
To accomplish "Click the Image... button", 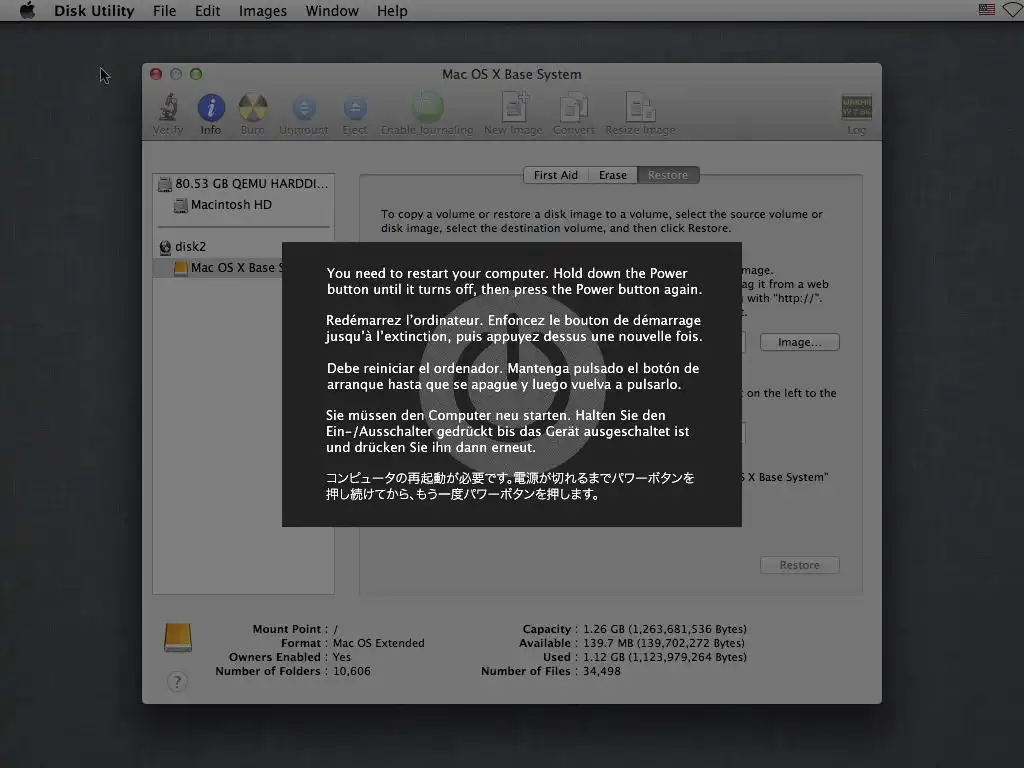I will 799,342.
